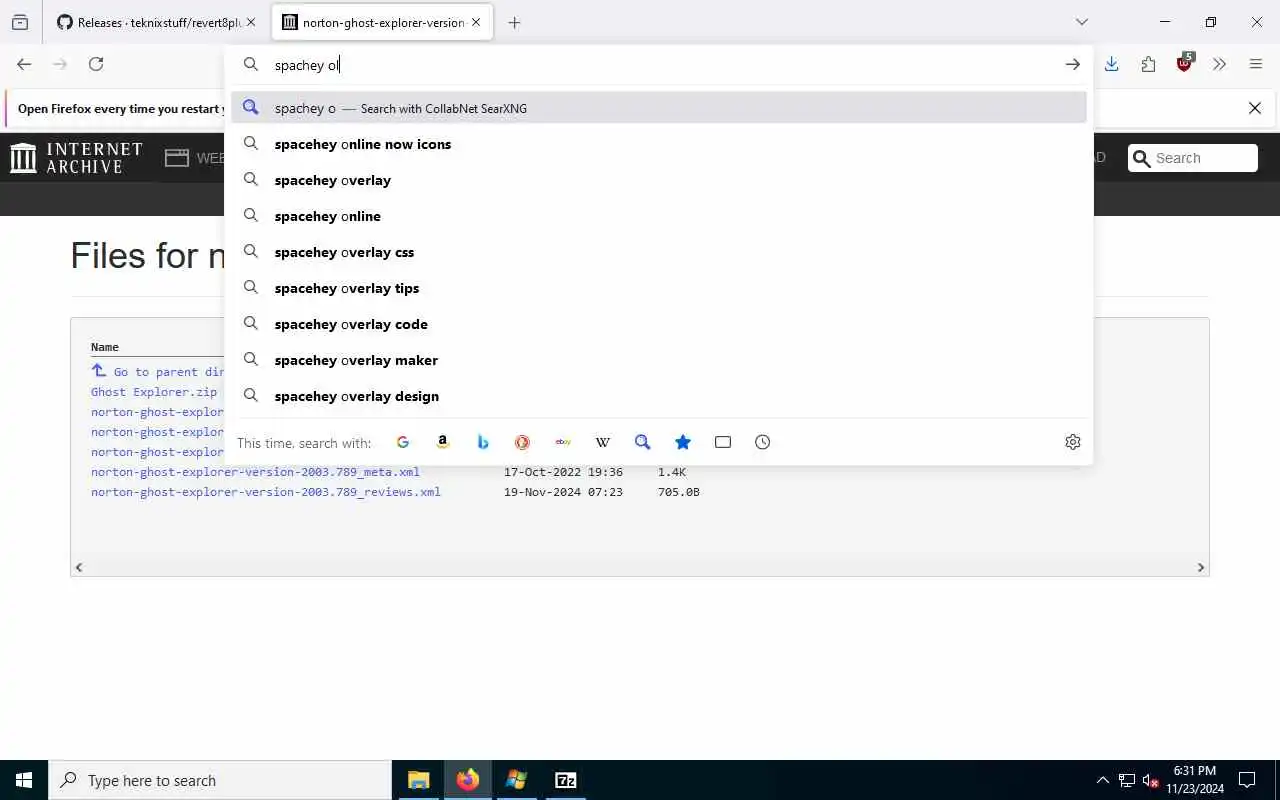
Task: Close the GitHub Releases tab
Action: 251,22
